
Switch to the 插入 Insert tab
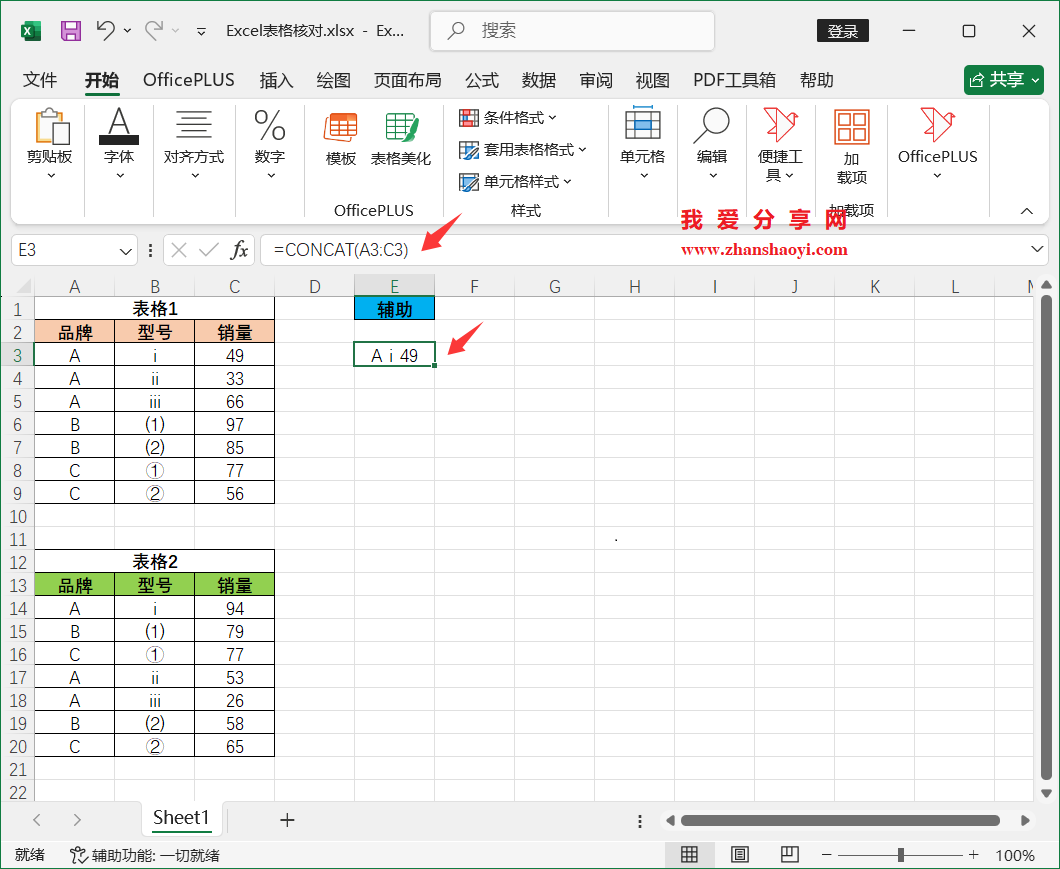[x=276, y=80]
